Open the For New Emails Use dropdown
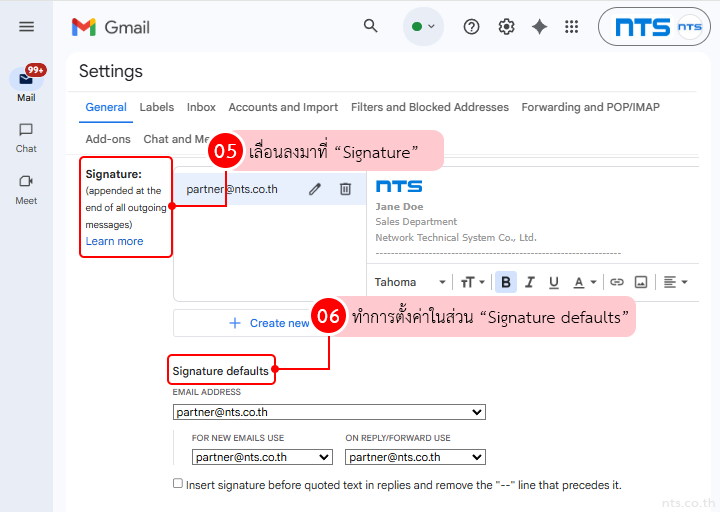 coord(262,457)
